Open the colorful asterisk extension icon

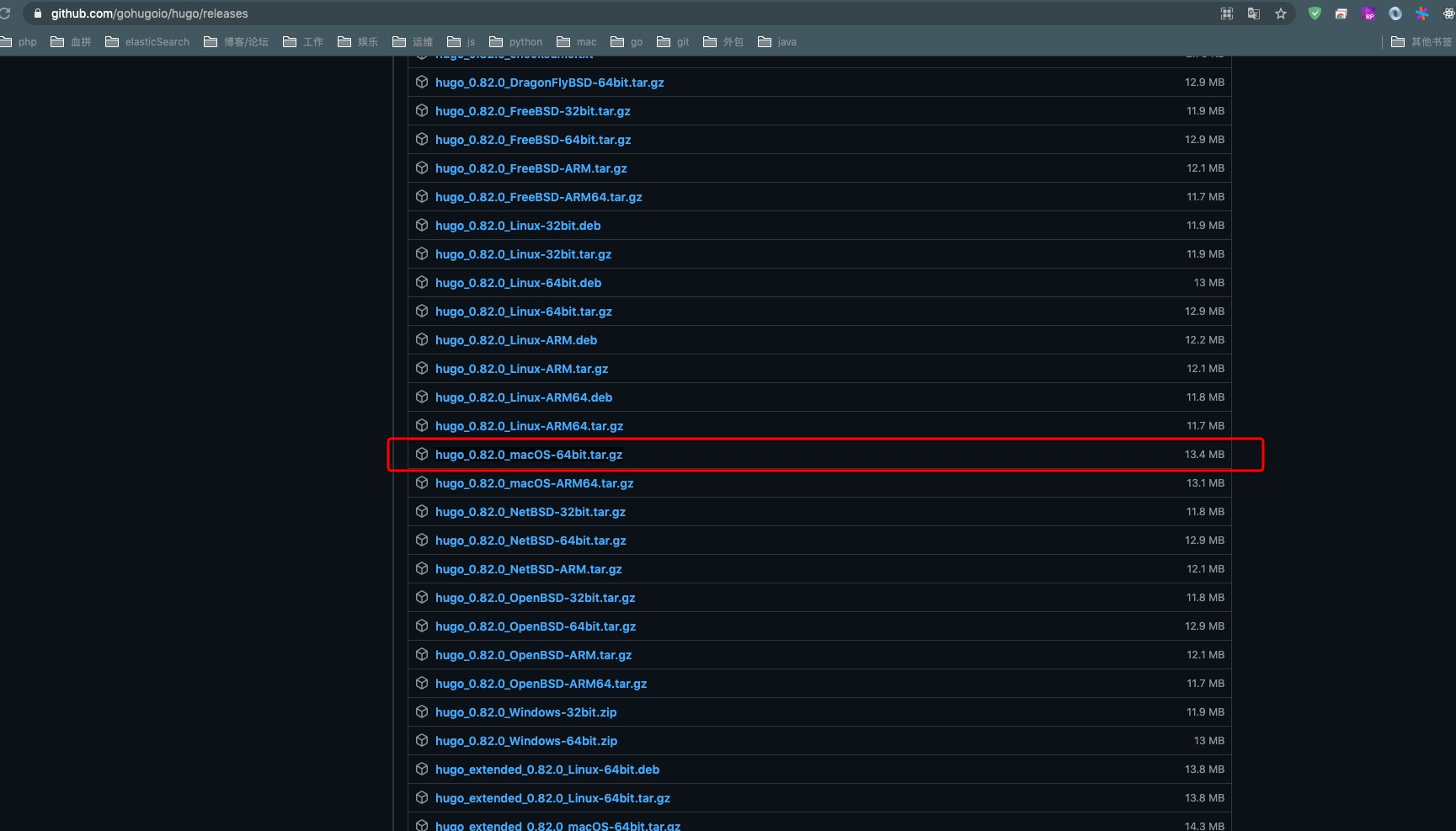[x=1422, y=13]
